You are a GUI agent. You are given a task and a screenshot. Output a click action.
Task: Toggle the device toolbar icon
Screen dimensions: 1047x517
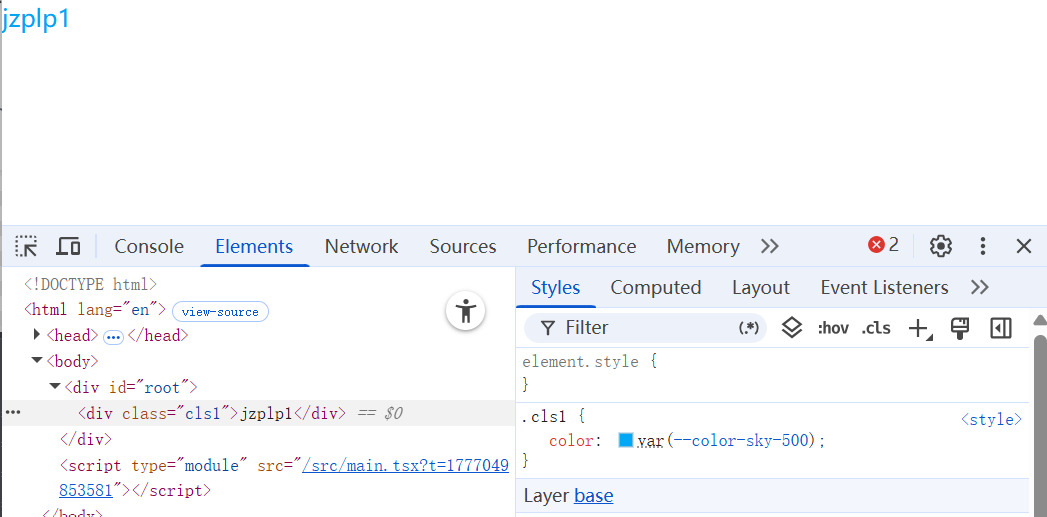pos(68,246)
